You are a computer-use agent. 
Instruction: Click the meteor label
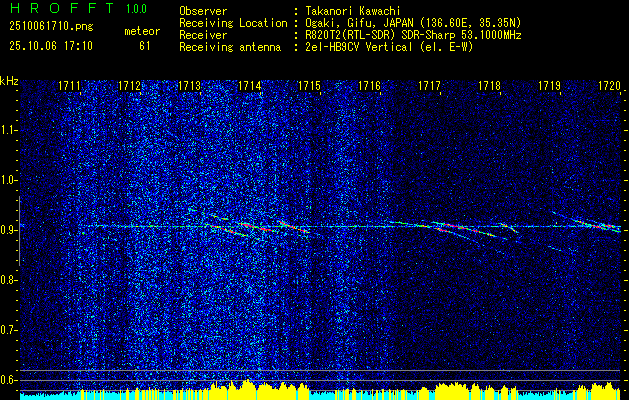point(142,31)
